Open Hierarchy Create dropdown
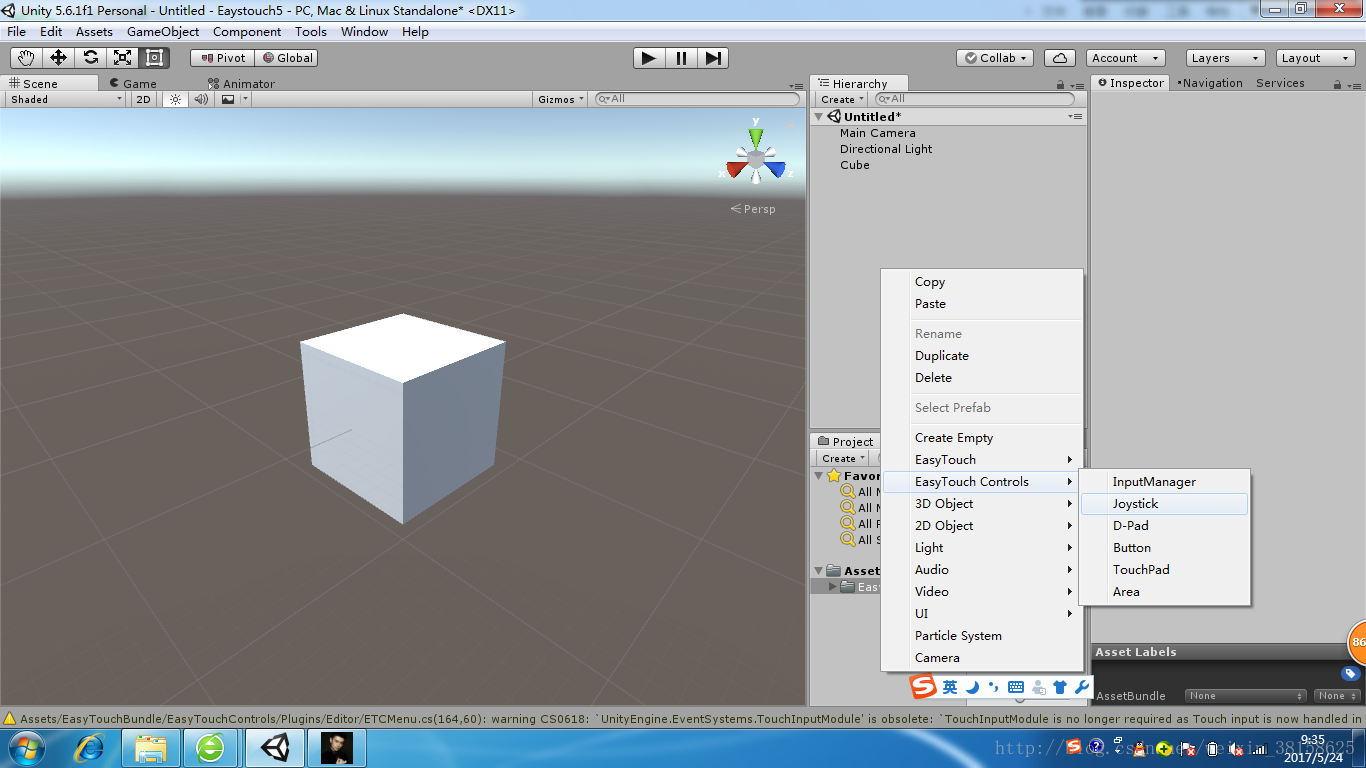The width and height of the screenshot is (1366, 768). pyautogui.click(x=842, y=99)
